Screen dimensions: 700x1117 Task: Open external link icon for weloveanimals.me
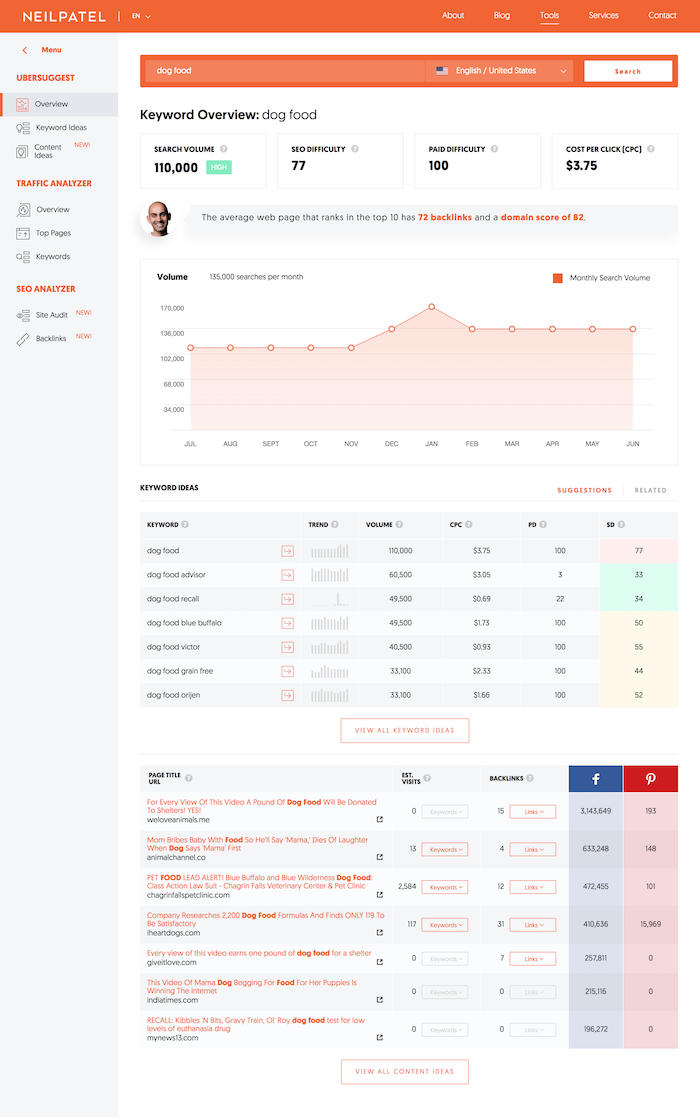tap(379, 819)
